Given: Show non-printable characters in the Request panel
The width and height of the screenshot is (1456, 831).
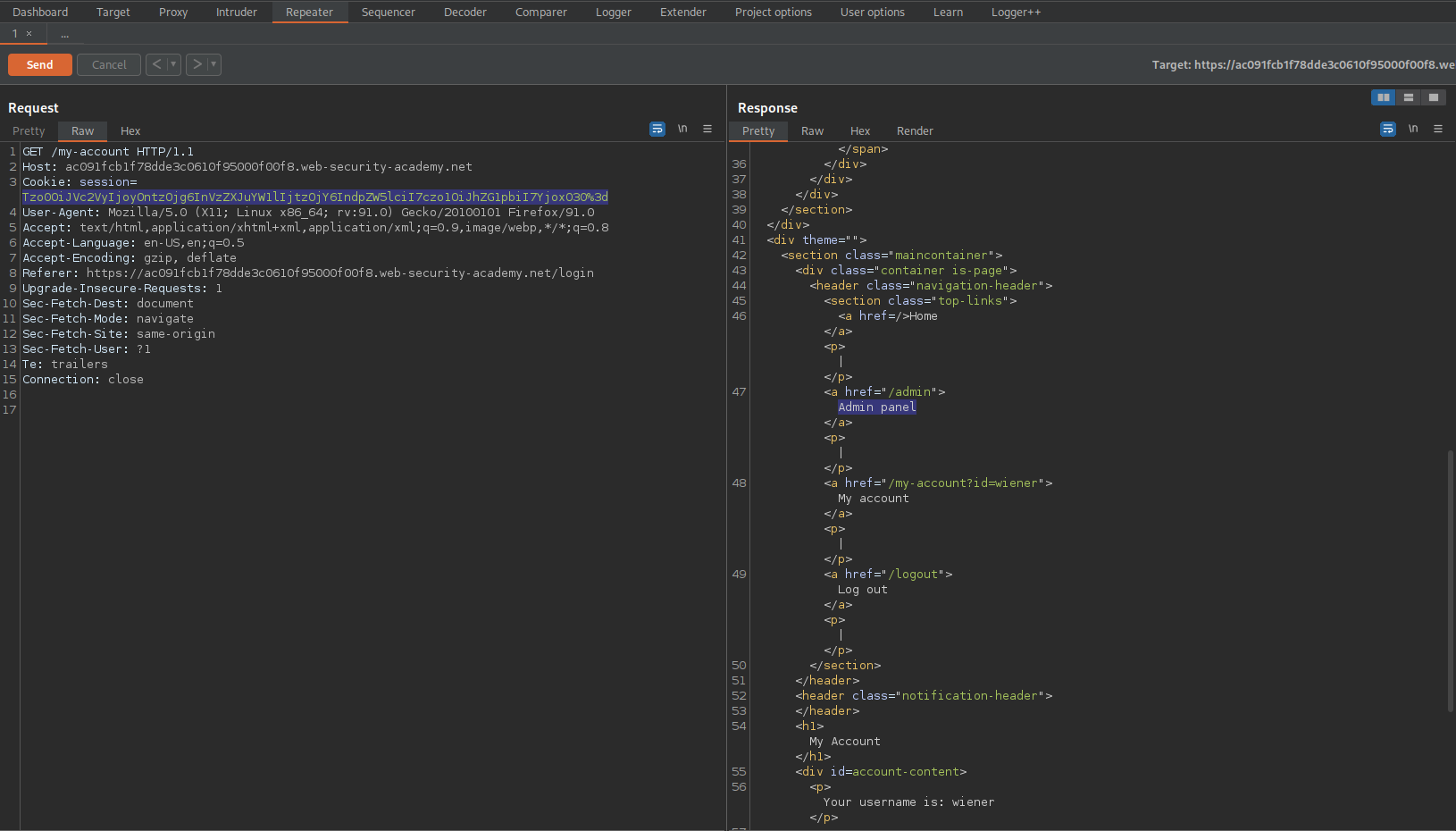Looking at the screenshot, I should click(x=682, y=129).
